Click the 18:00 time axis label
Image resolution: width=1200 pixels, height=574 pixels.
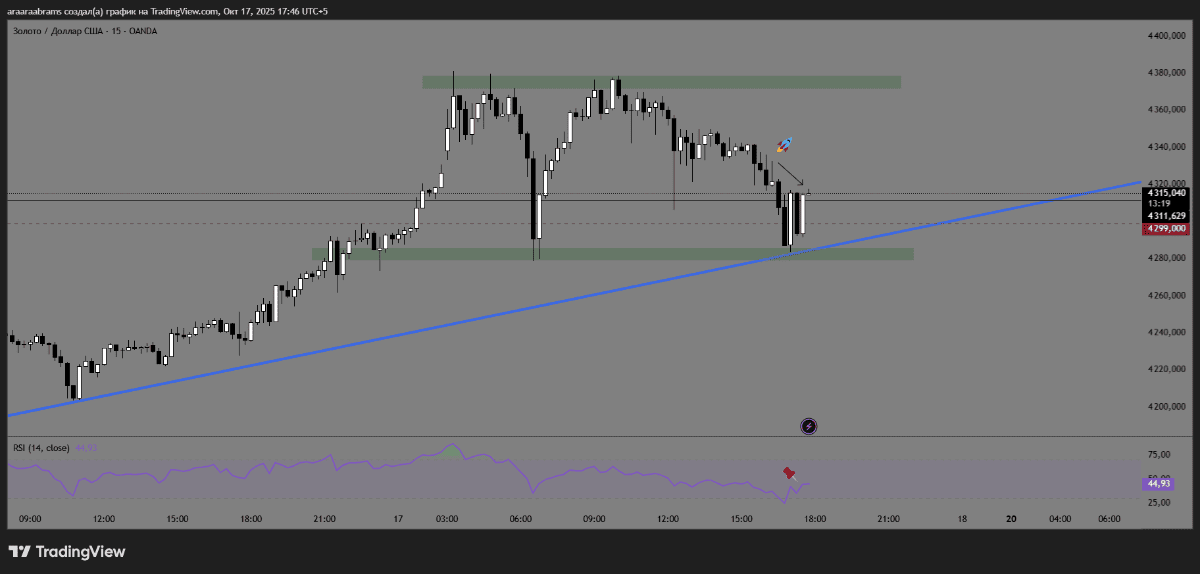814,519
